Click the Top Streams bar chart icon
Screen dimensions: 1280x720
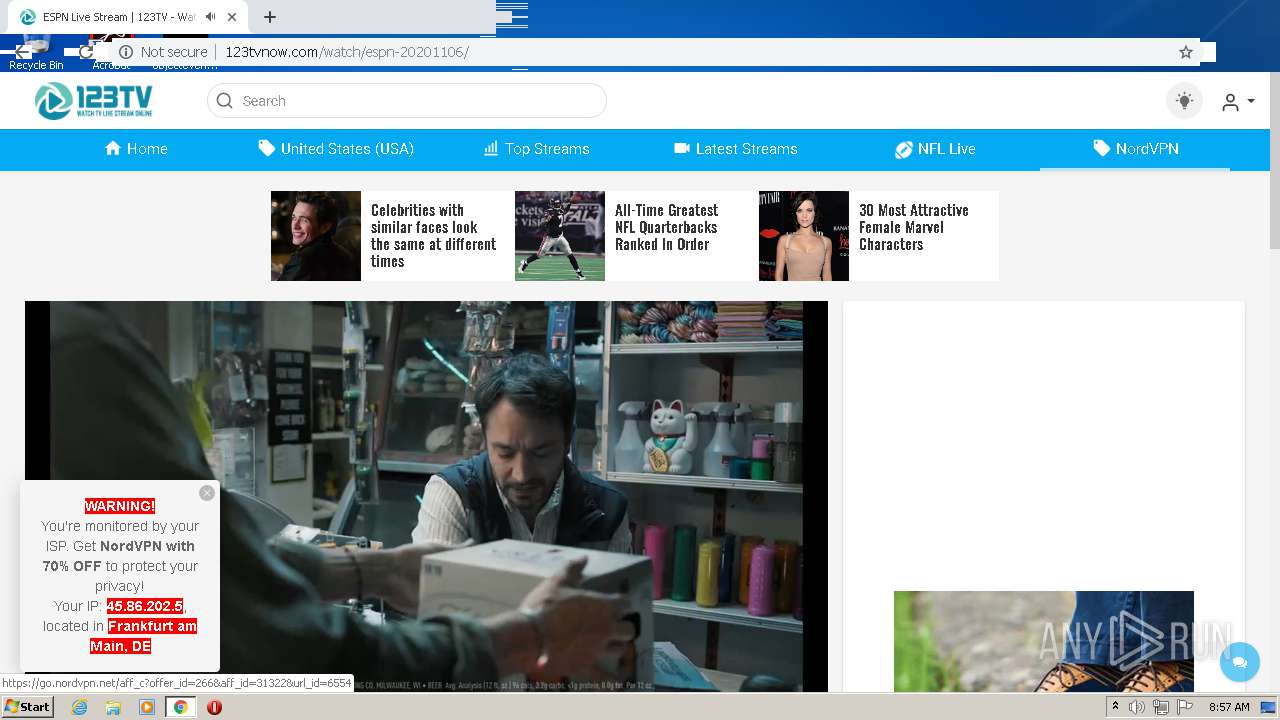pos(491,148)
